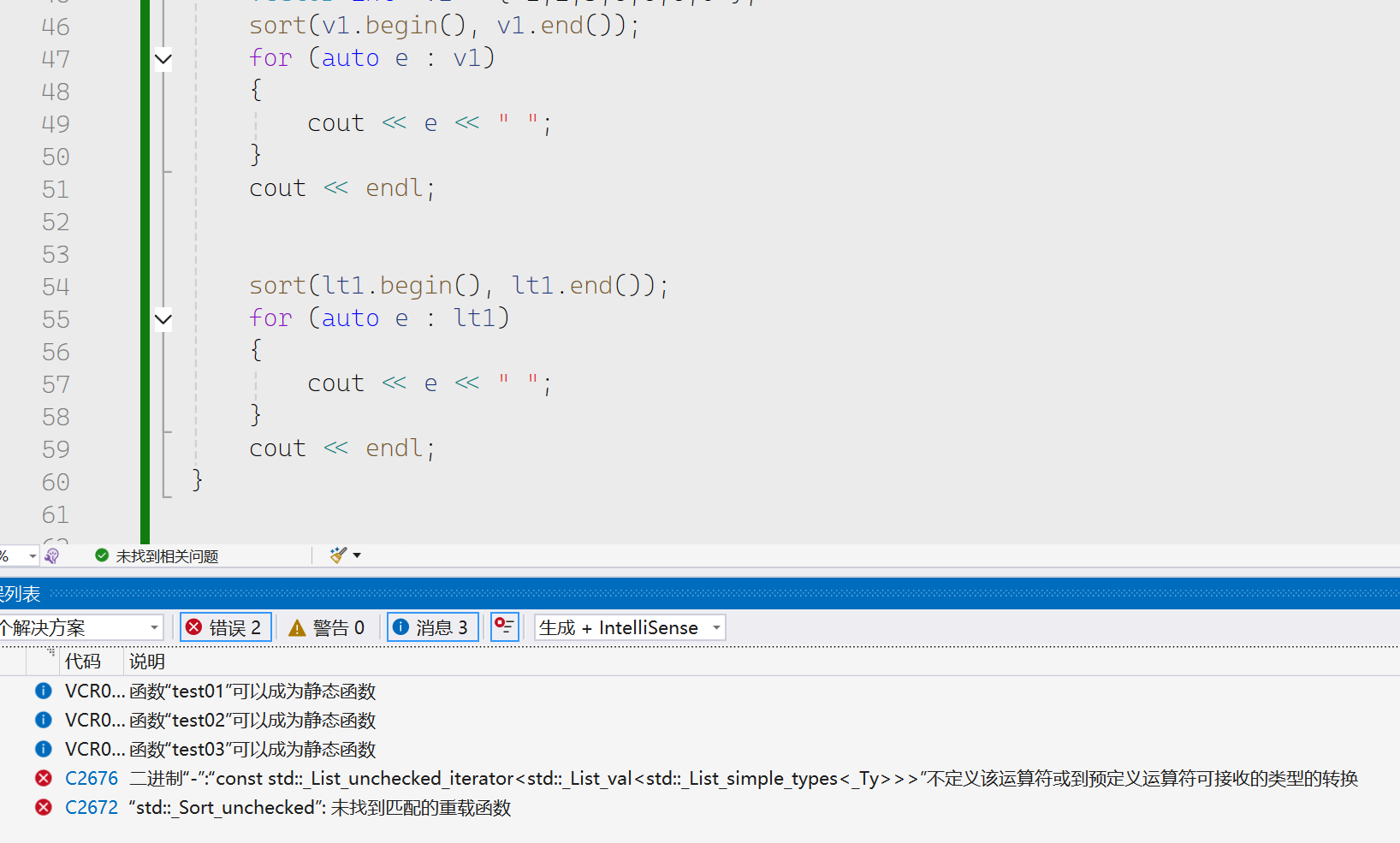Collapse the for loop at line 55
Viewport: 1400px width, 843px height.
(x=163, y=319)
